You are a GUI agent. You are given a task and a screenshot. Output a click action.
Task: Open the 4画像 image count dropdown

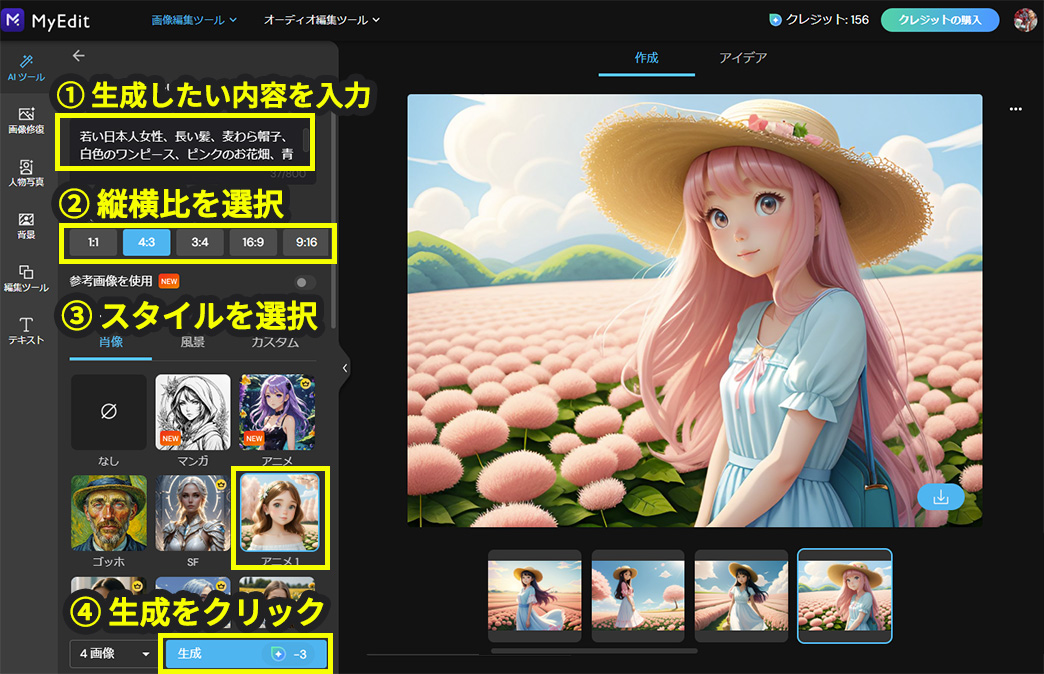tap(112, 653)
